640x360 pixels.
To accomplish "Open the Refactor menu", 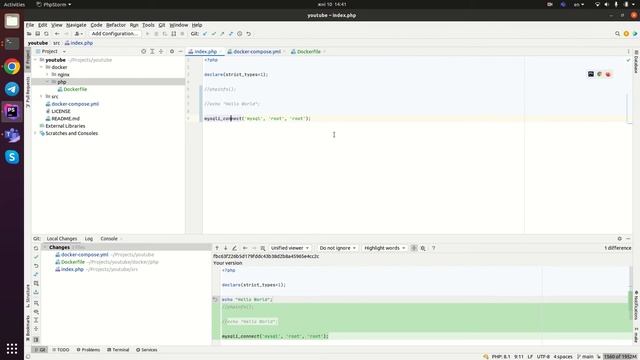I will 116,25.
